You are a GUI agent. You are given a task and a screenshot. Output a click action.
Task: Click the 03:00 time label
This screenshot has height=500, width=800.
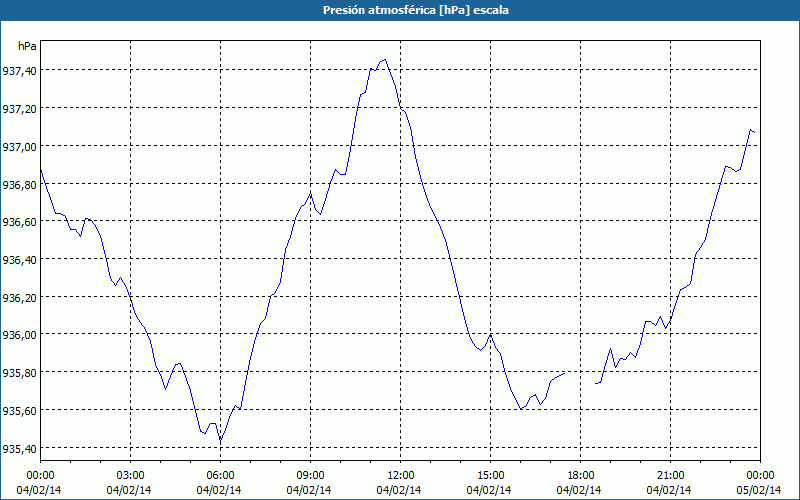click(x=130, y=476)
